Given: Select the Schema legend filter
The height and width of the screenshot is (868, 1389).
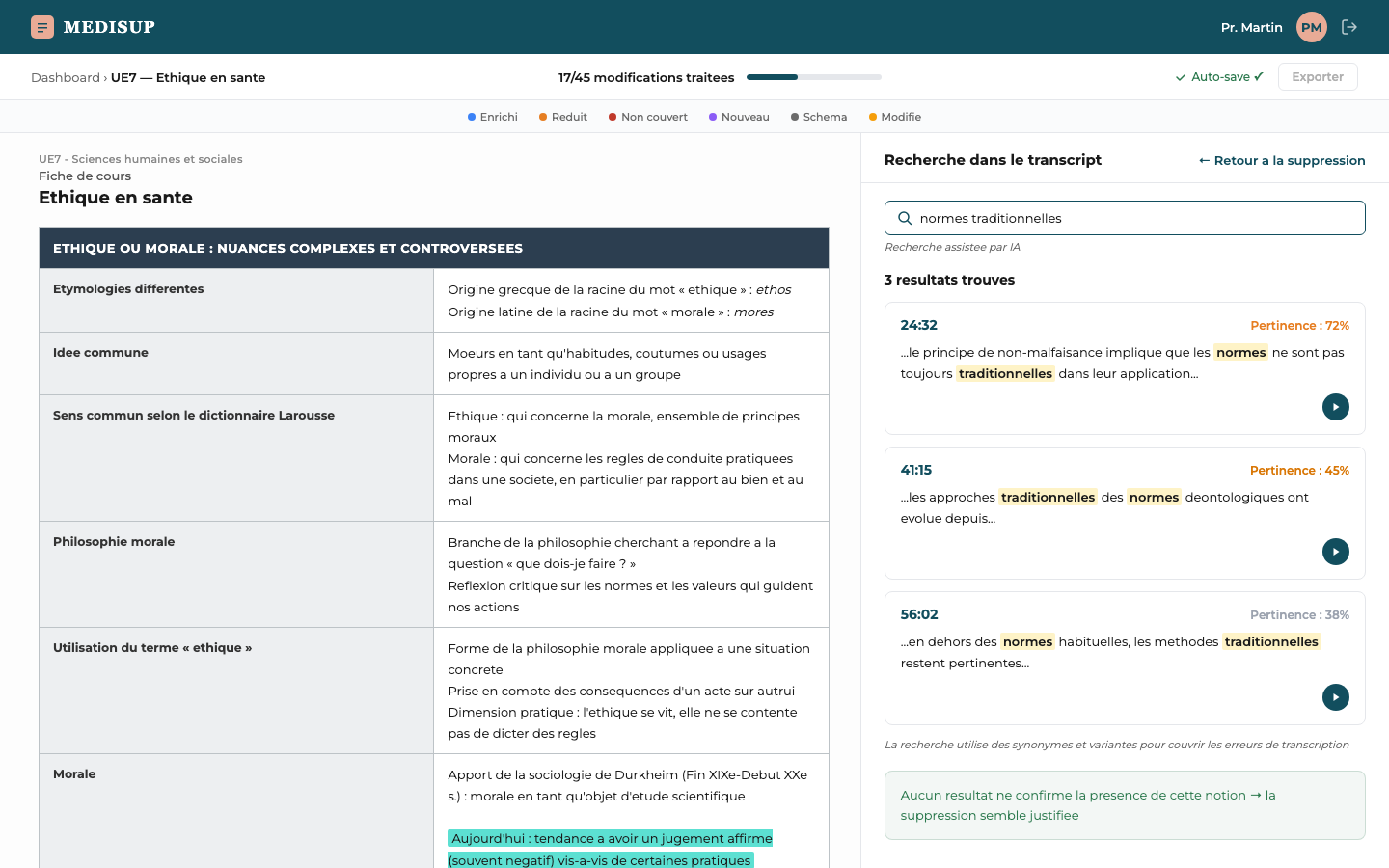Looking at the screenshot, I should tap(819, 117).
